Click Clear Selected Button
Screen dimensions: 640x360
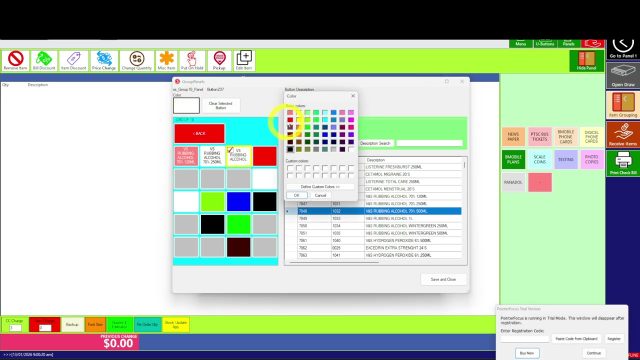(221, 105)
